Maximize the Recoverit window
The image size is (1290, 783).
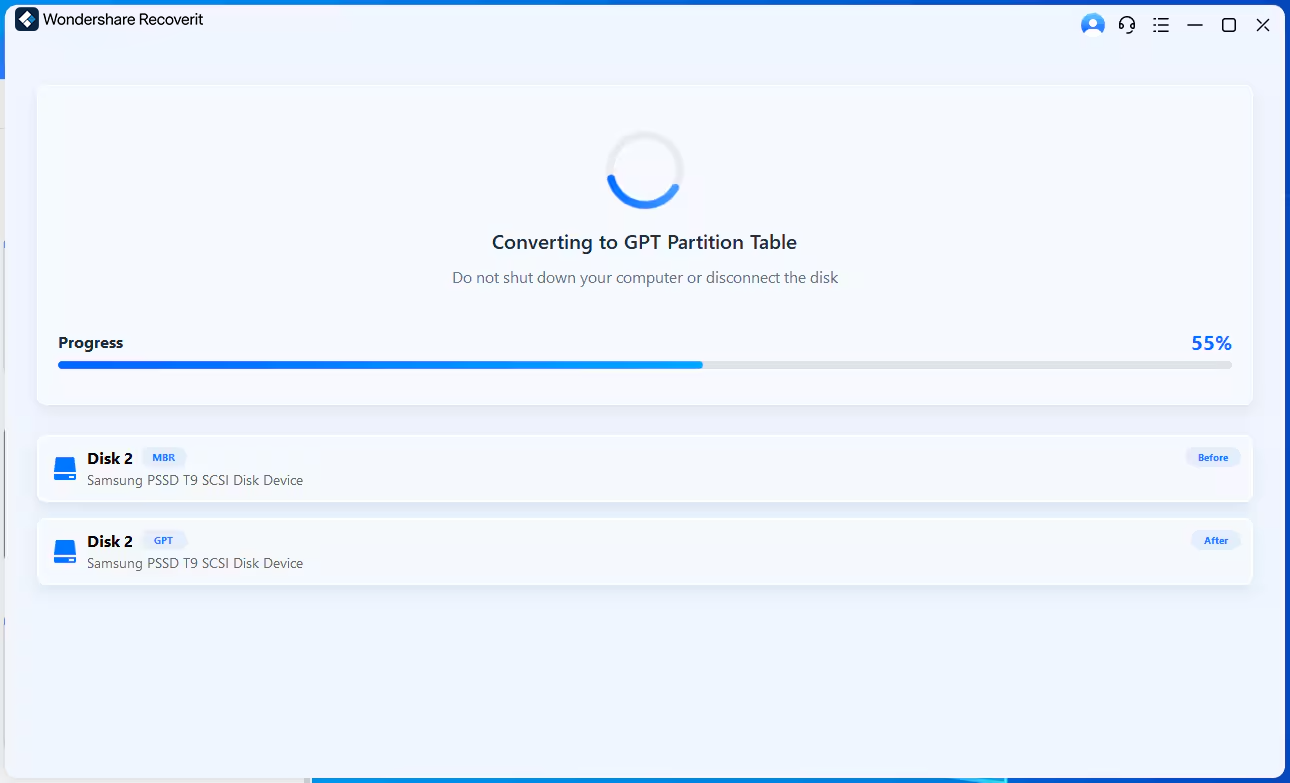coord(1229,25)
